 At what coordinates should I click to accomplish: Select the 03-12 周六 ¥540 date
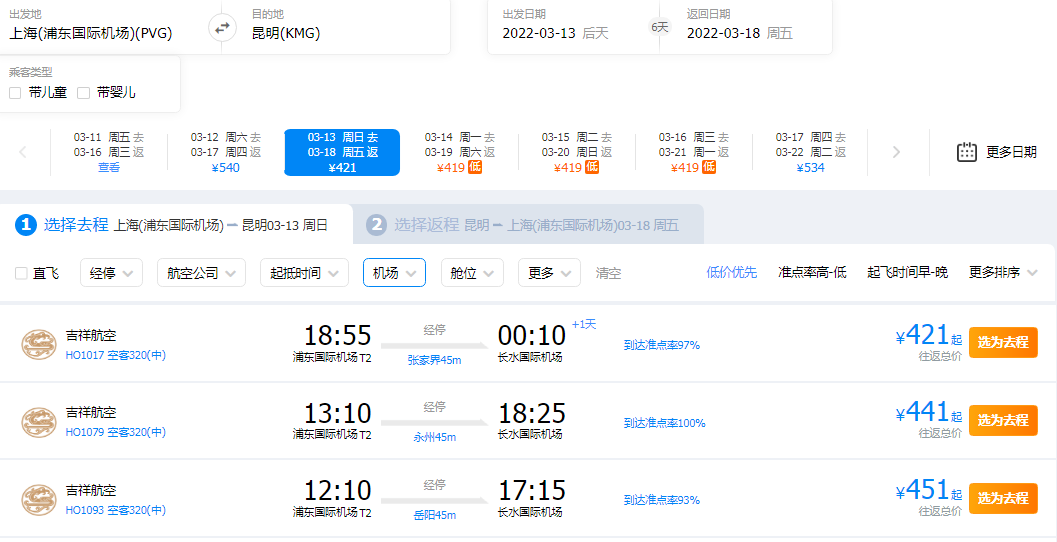click(225, 152)
